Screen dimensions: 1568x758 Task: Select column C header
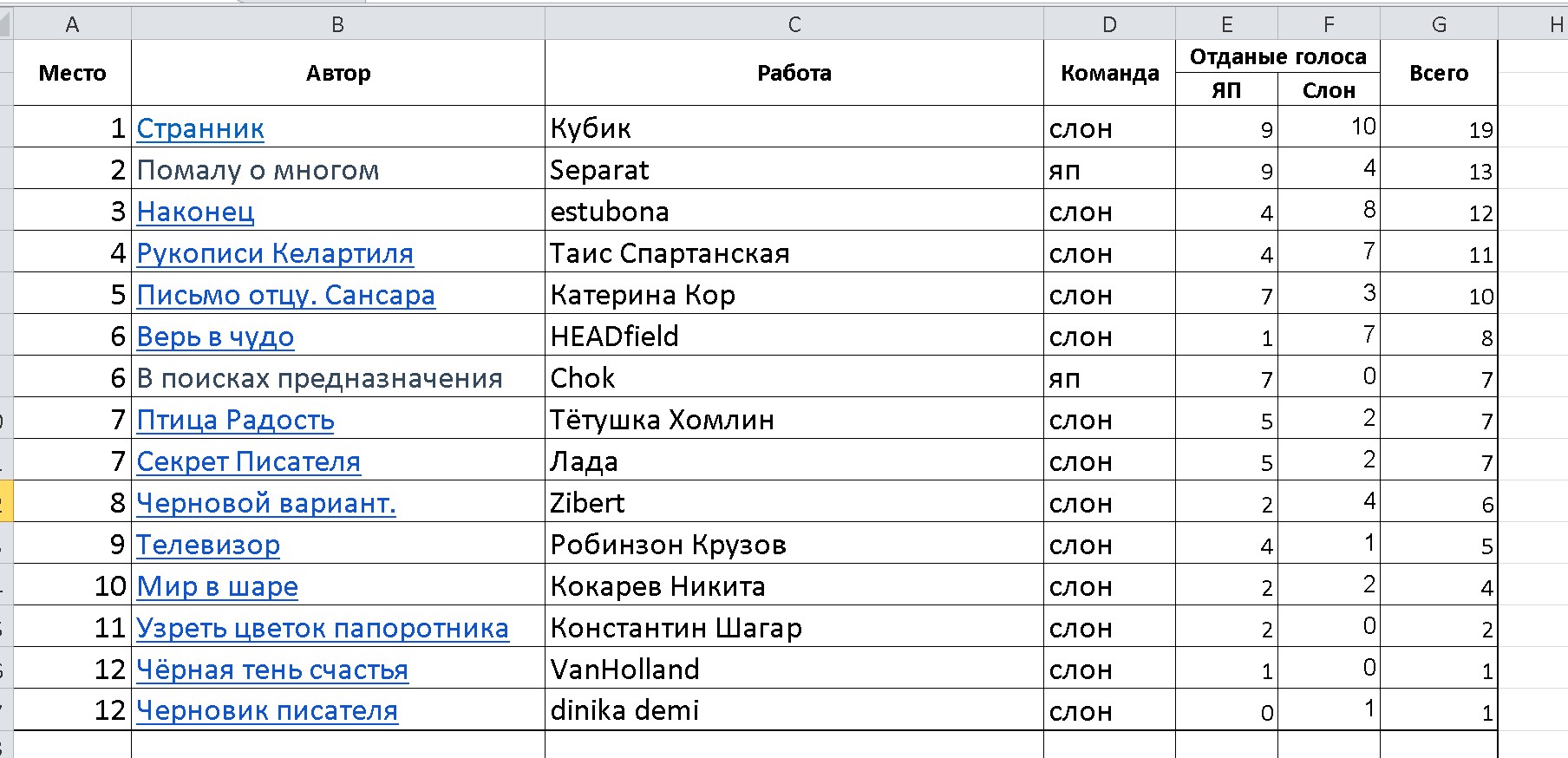[x=794, y=25]
